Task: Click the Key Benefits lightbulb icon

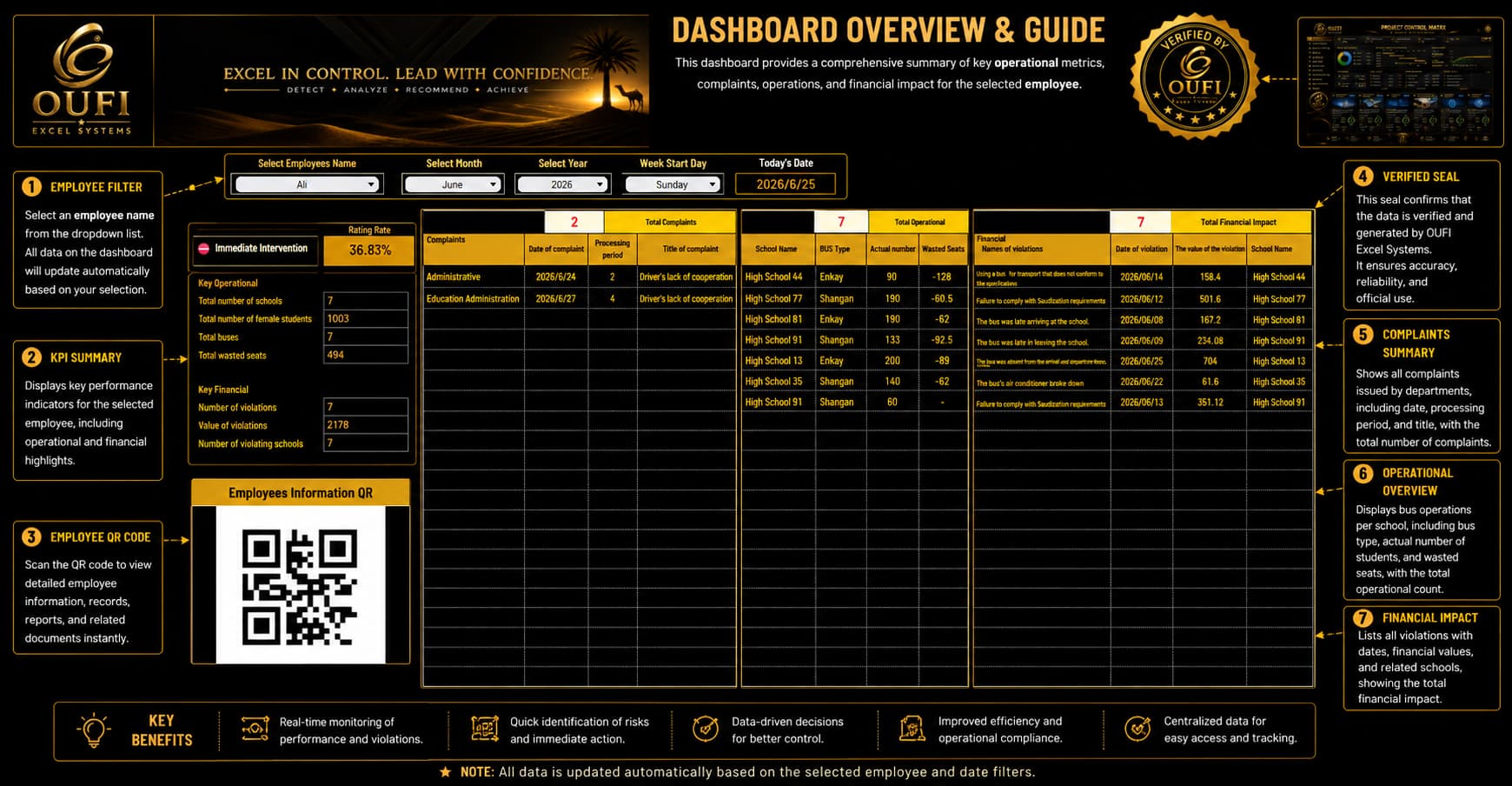Action: coord(94,730)
